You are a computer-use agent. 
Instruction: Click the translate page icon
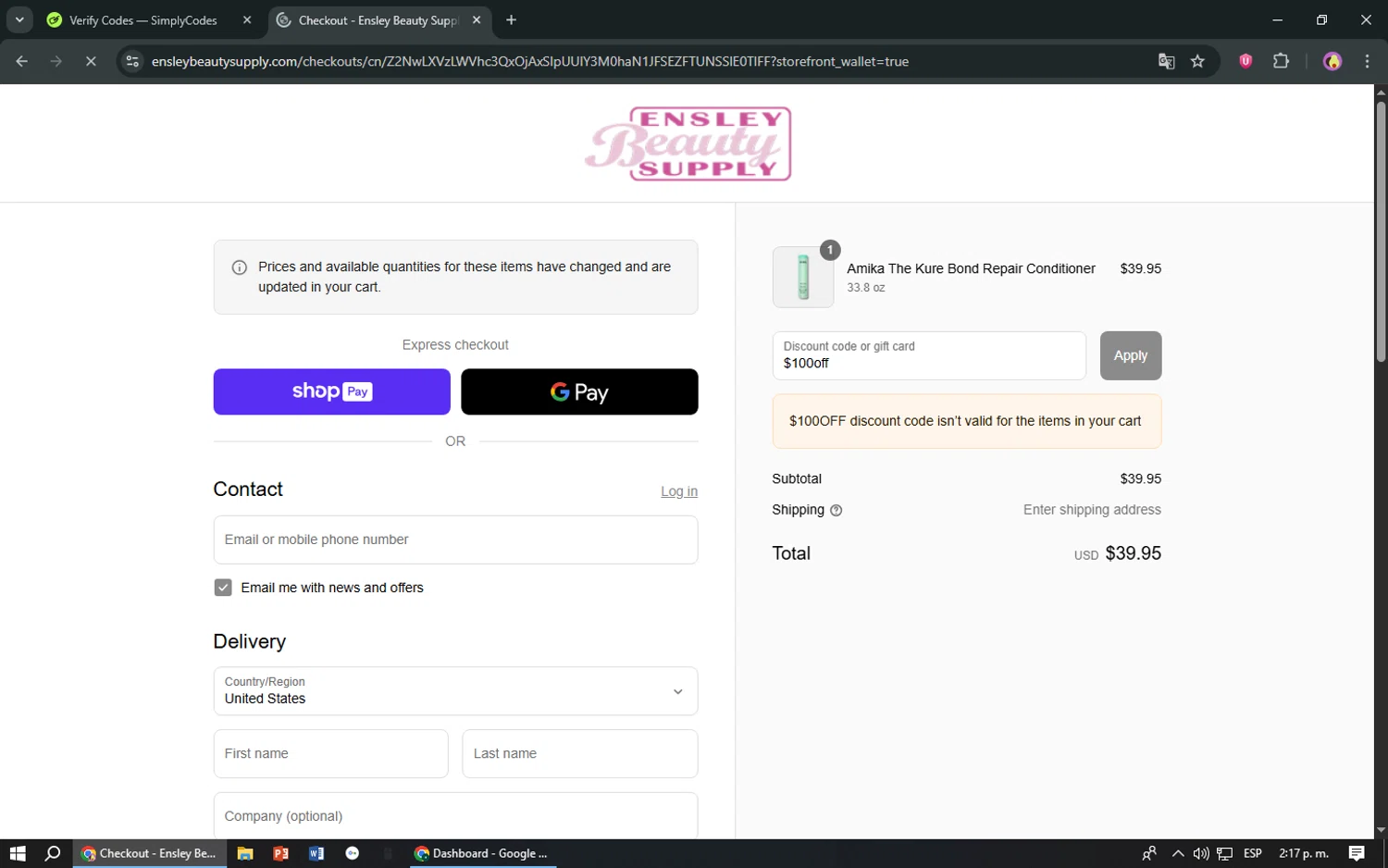[1166, 61]
